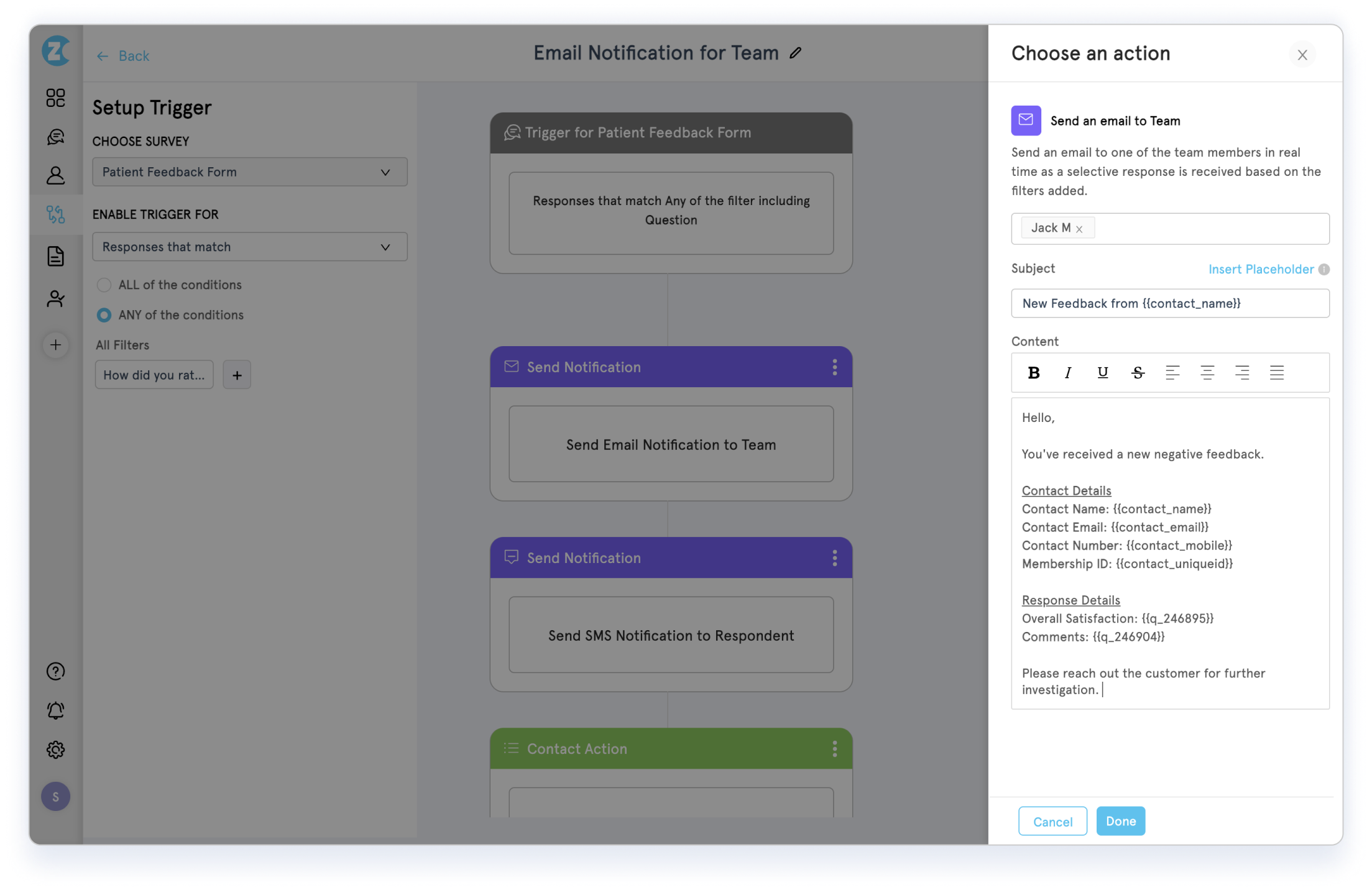
Task: Click the 'Contact Details' underlined text
Action: (x=1066, y=490)
